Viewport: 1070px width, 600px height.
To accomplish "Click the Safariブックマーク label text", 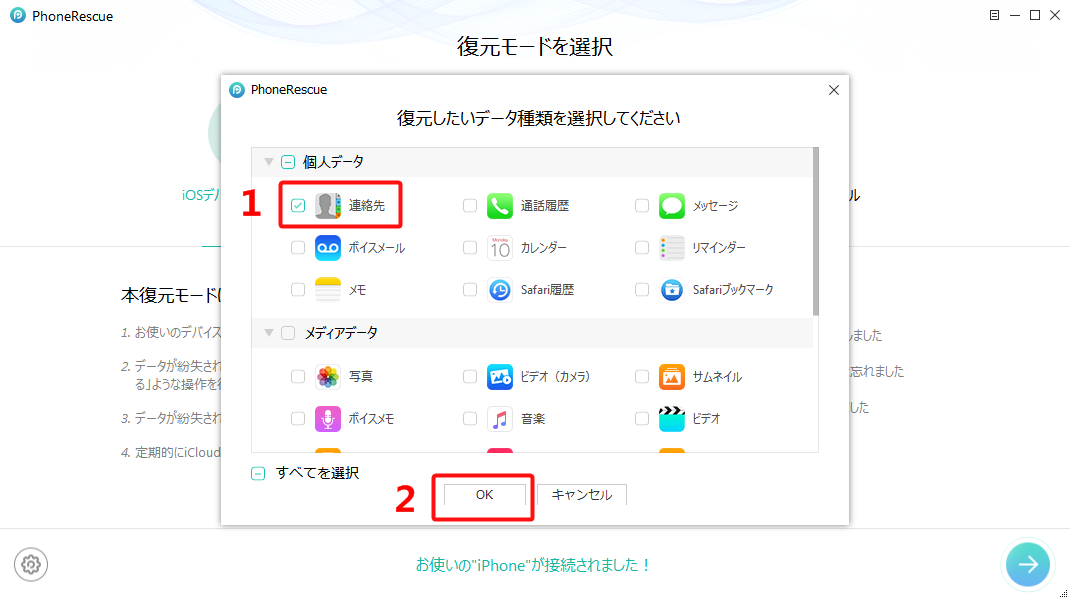I will tap(733, 290).
